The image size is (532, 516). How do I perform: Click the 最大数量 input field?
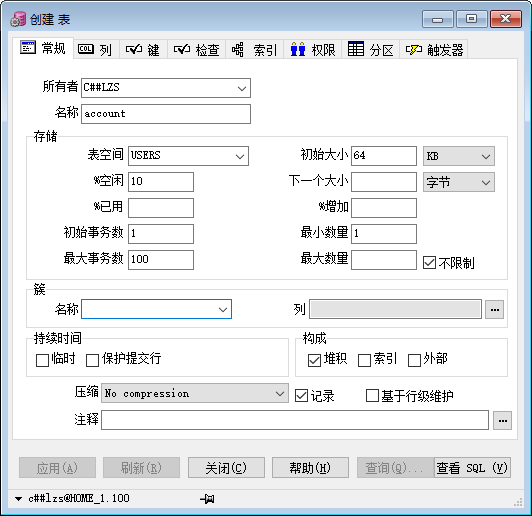384,260
